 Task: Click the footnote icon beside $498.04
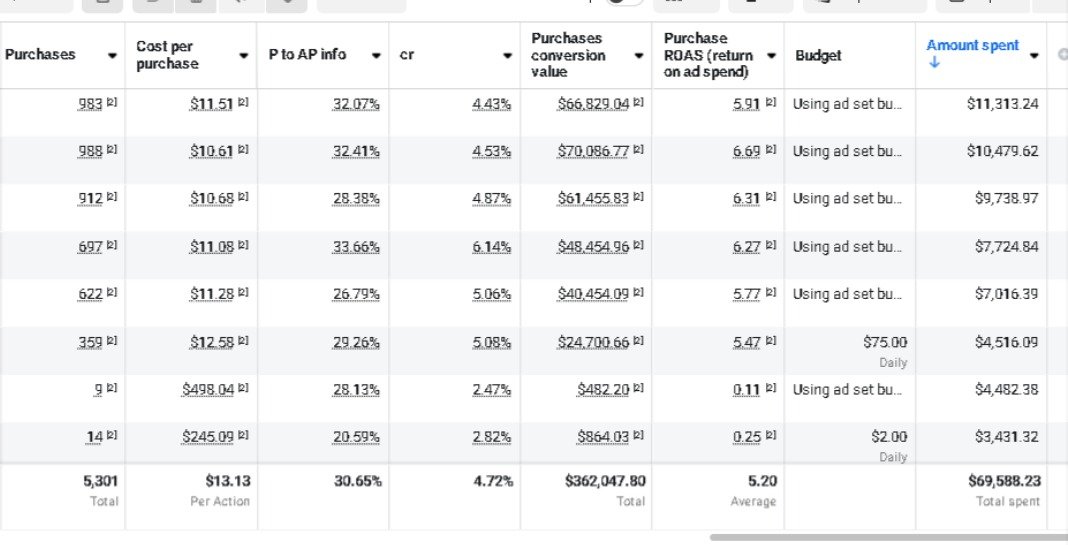[x=244, y=389]
